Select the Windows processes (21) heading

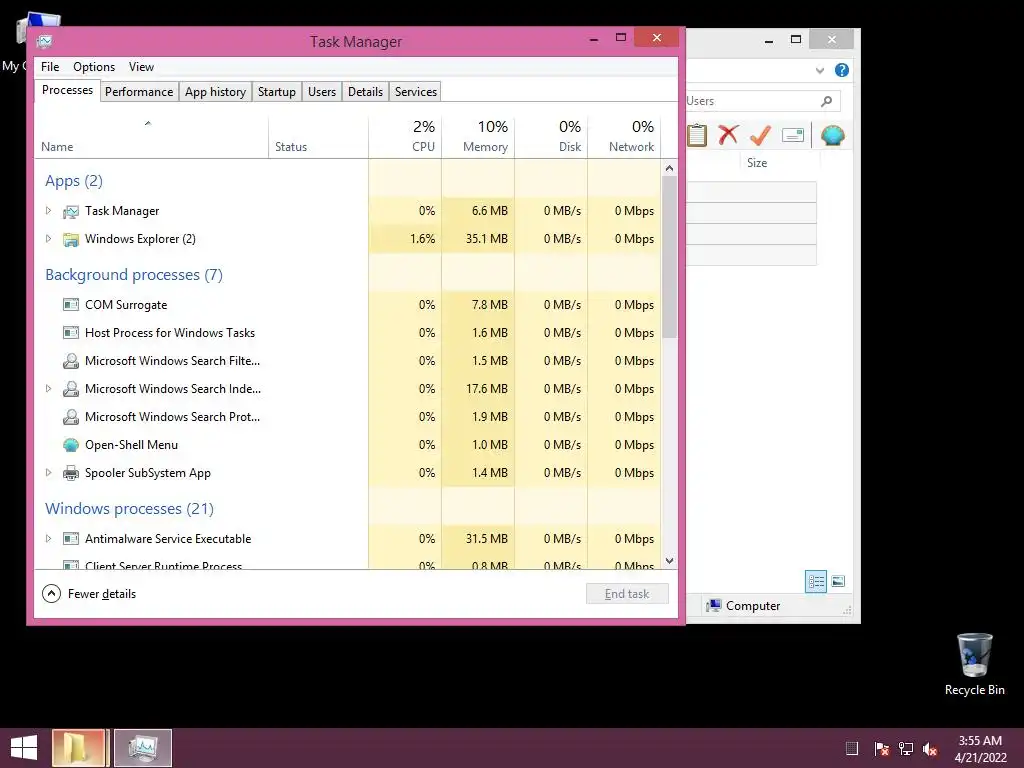coord(129,509)
